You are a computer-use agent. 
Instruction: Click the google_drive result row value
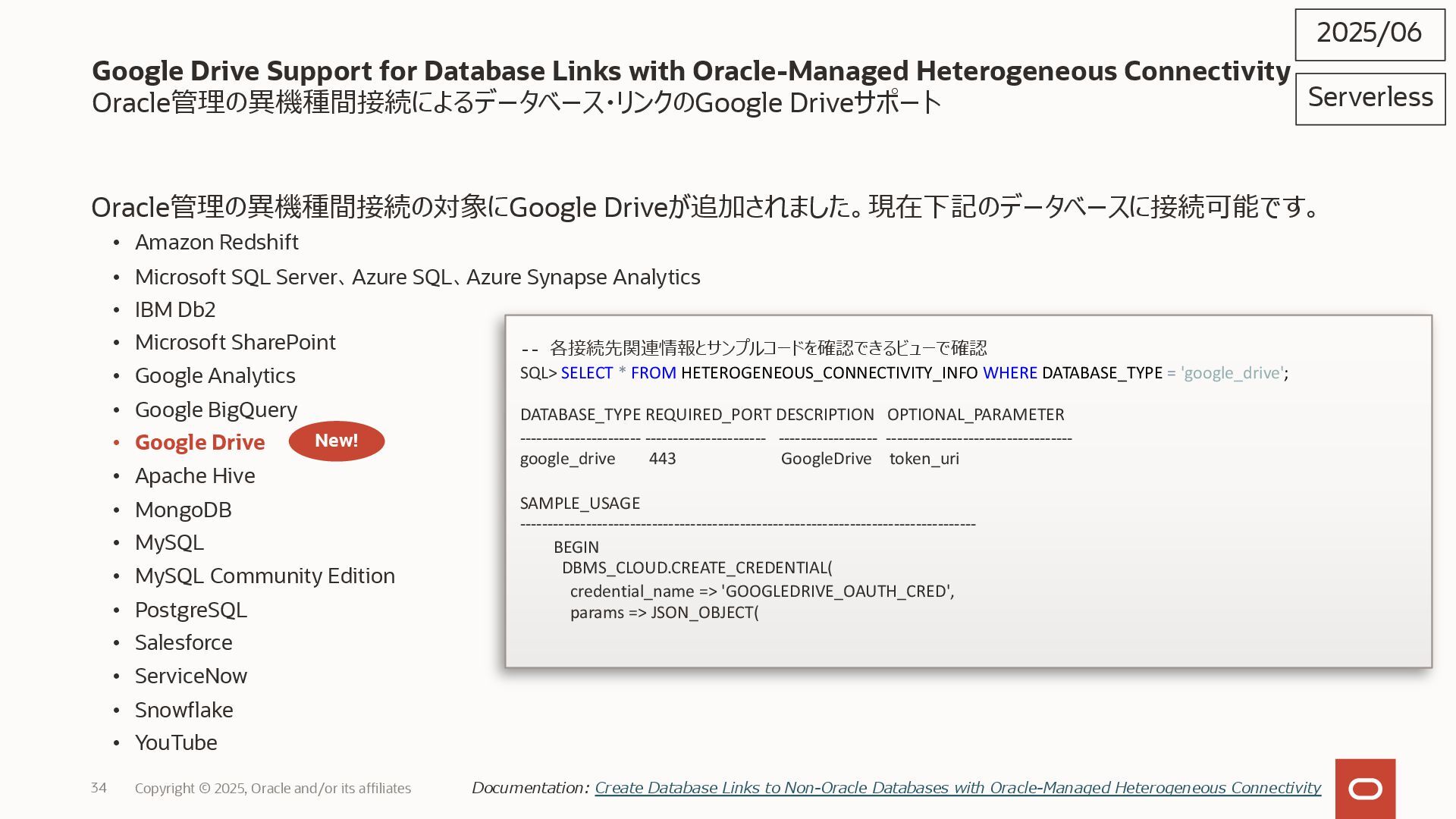tap(567, 459)
